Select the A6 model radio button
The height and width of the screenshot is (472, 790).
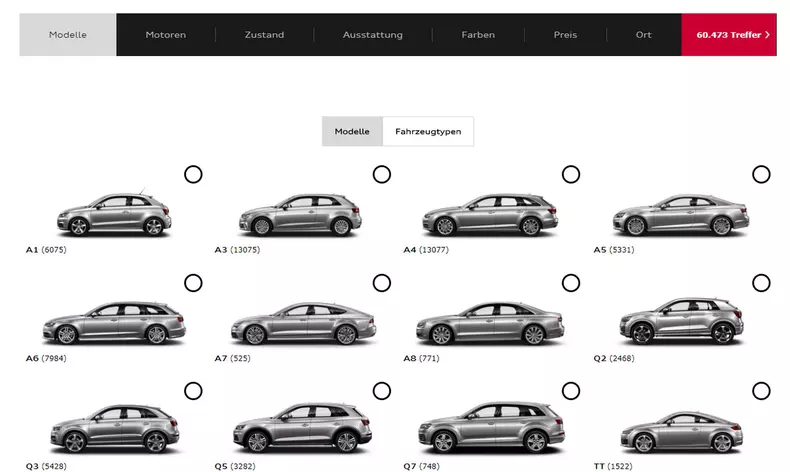[193, 283]
